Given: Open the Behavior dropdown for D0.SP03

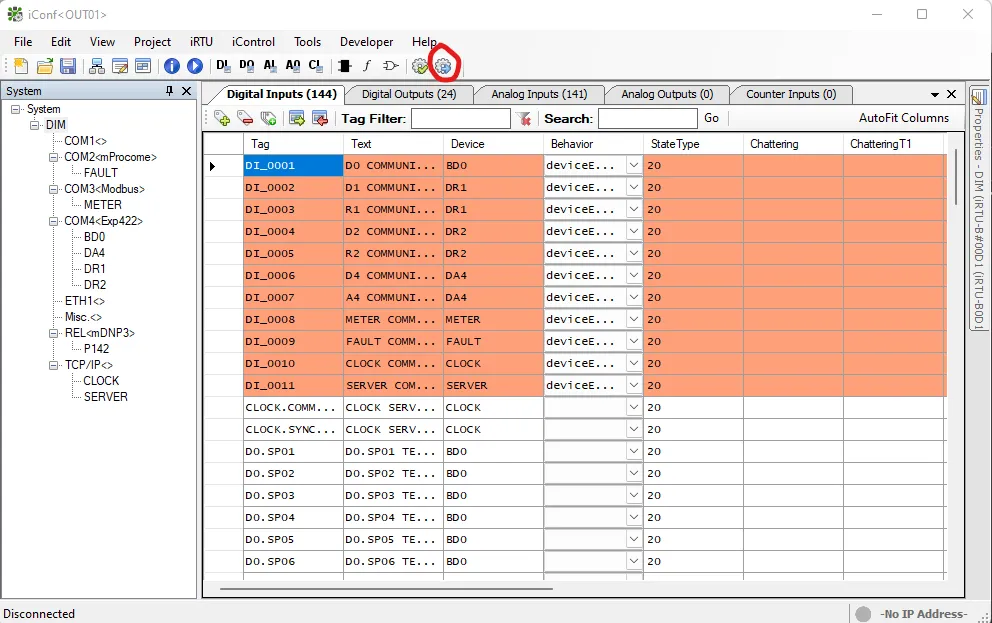Looking at the screenshot, I should (633, 495).
